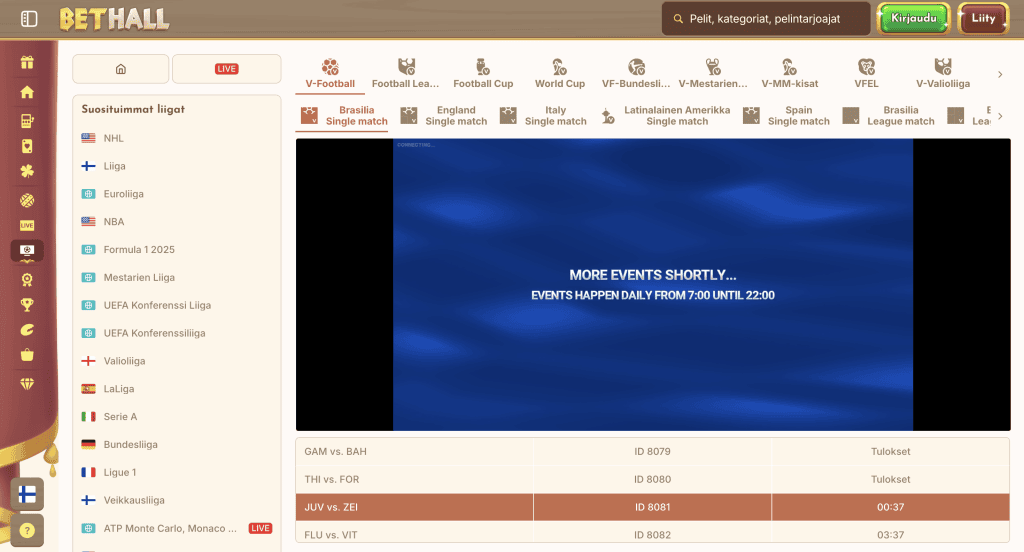Image resolution: width=1024 pixels, height=552 pixels.
Task: Select the JUV vs. ZEI match row
Action: coord(652,507)
